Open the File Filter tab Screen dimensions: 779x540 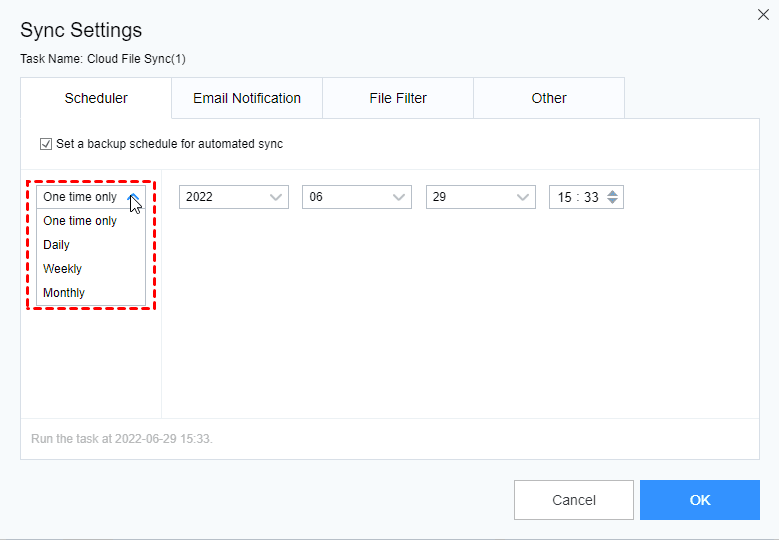(x=398, y=98)
